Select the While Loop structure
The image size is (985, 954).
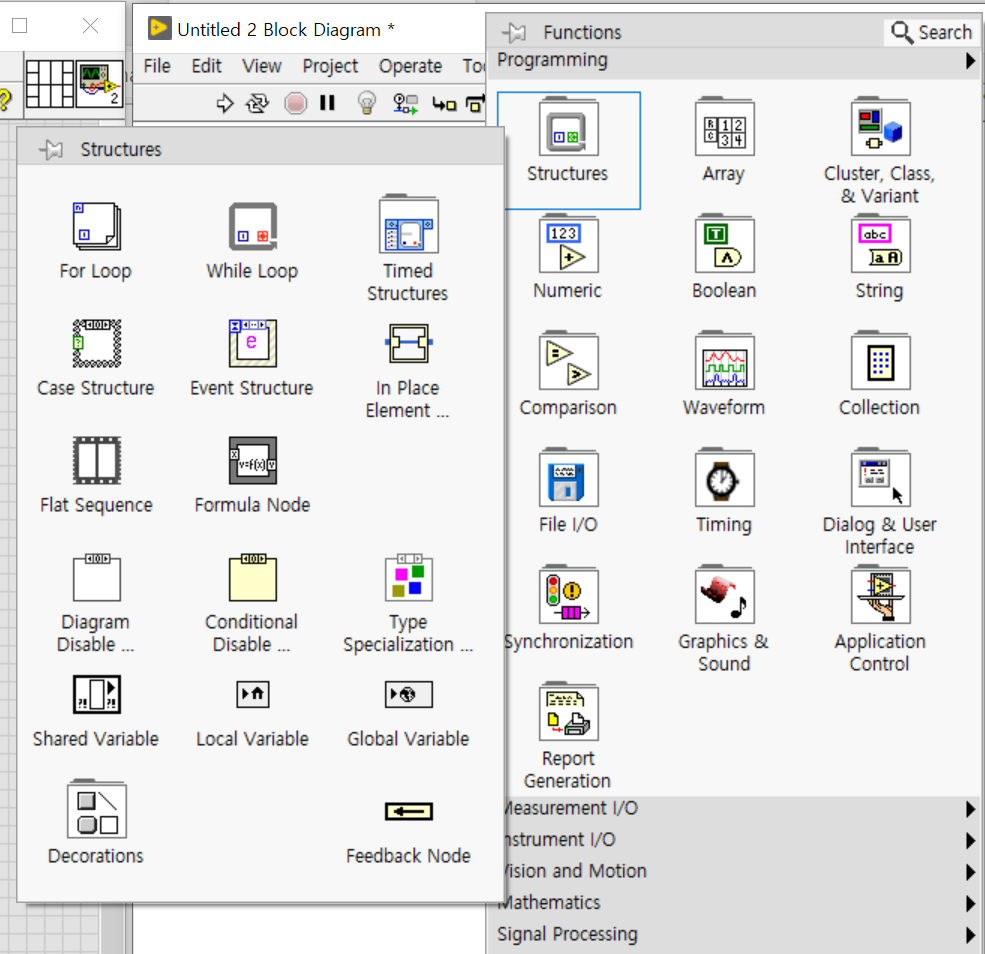coord(253,226)
